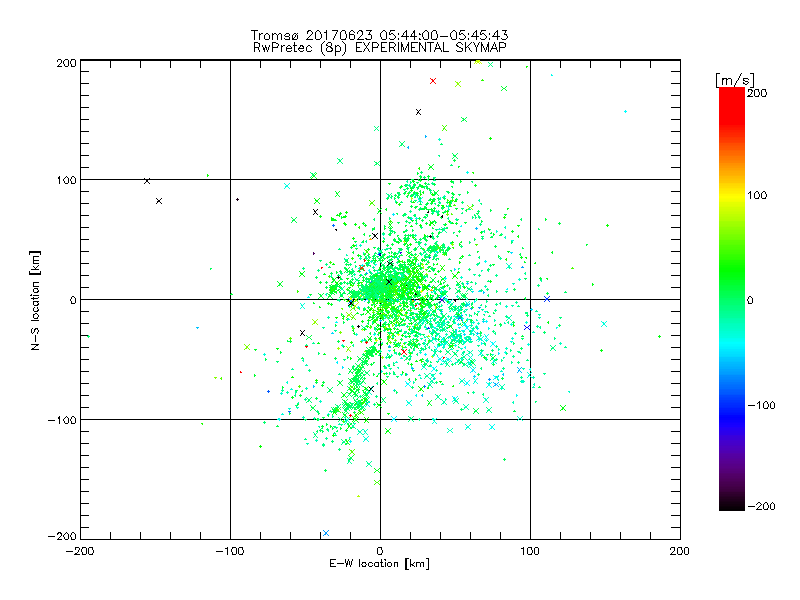
Task: Click the red band of the velocity colorbar
Action: coord(732,105)
